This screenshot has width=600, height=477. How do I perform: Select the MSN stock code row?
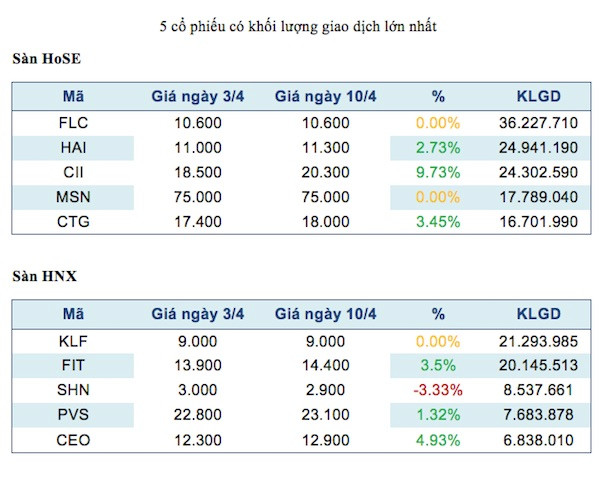tap(73, 198)
